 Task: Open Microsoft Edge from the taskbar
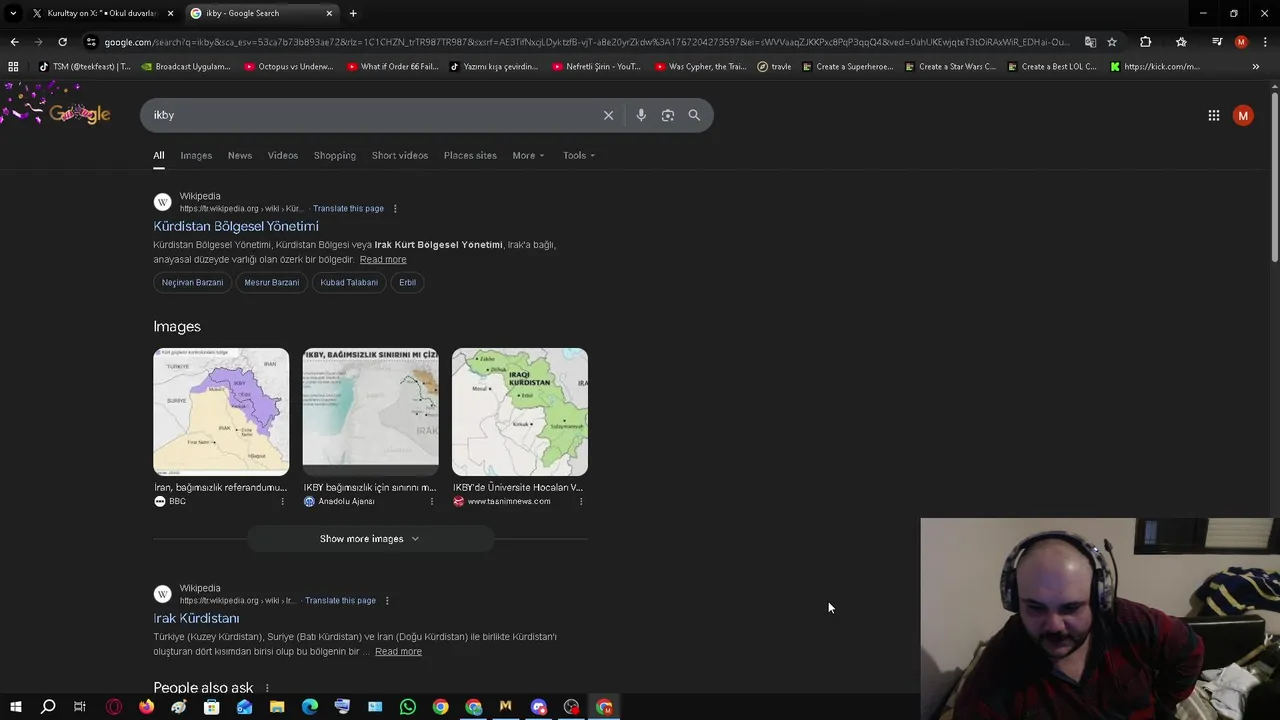click(310, 707)
